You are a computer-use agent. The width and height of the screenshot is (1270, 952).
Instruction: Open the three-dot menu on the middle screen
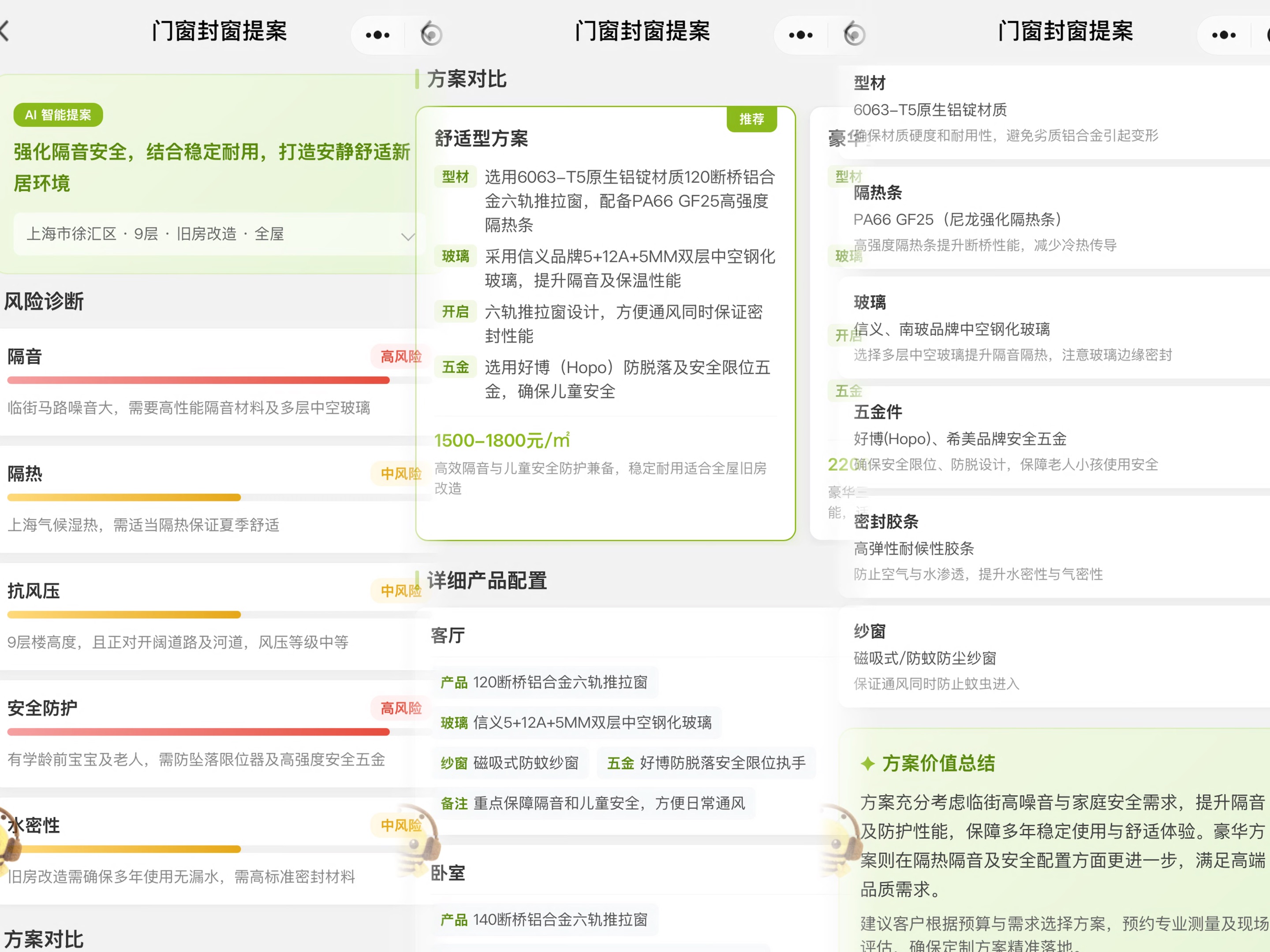pyautogui.click(x=800, y=35)
